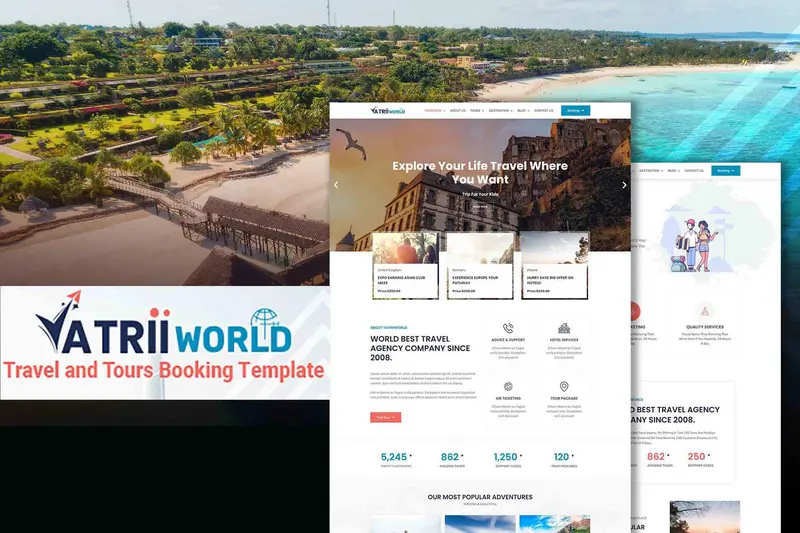
Task: Open Contact Us on the front page
Action: 543,111
